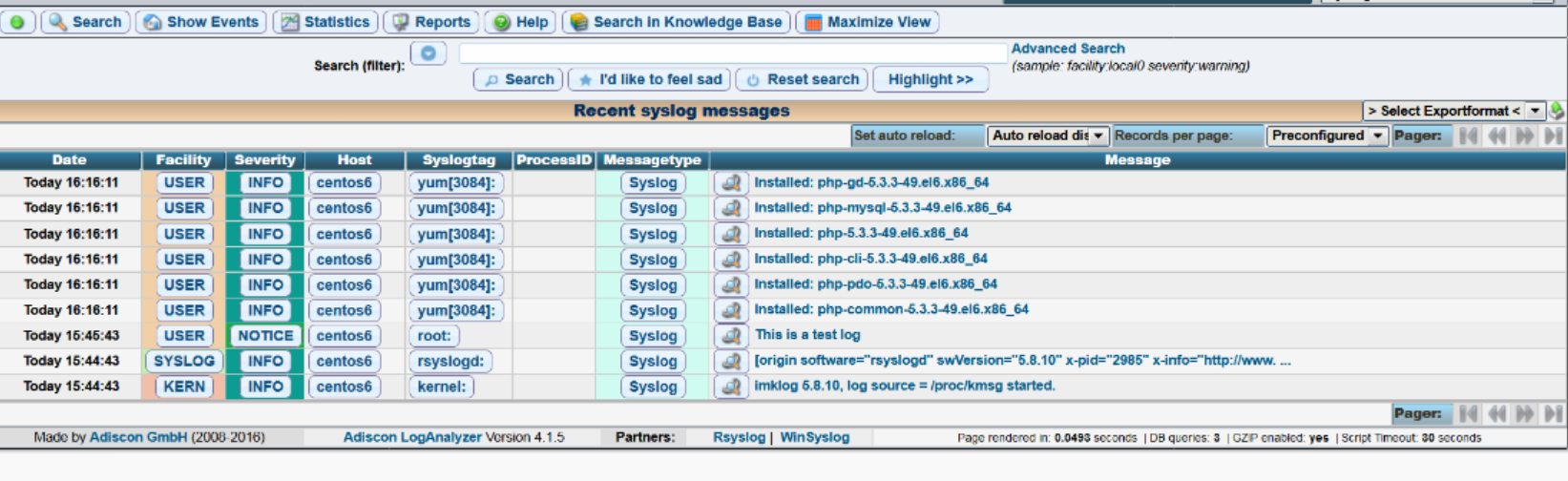Open the Select Exportformat dropdown

1453,111
